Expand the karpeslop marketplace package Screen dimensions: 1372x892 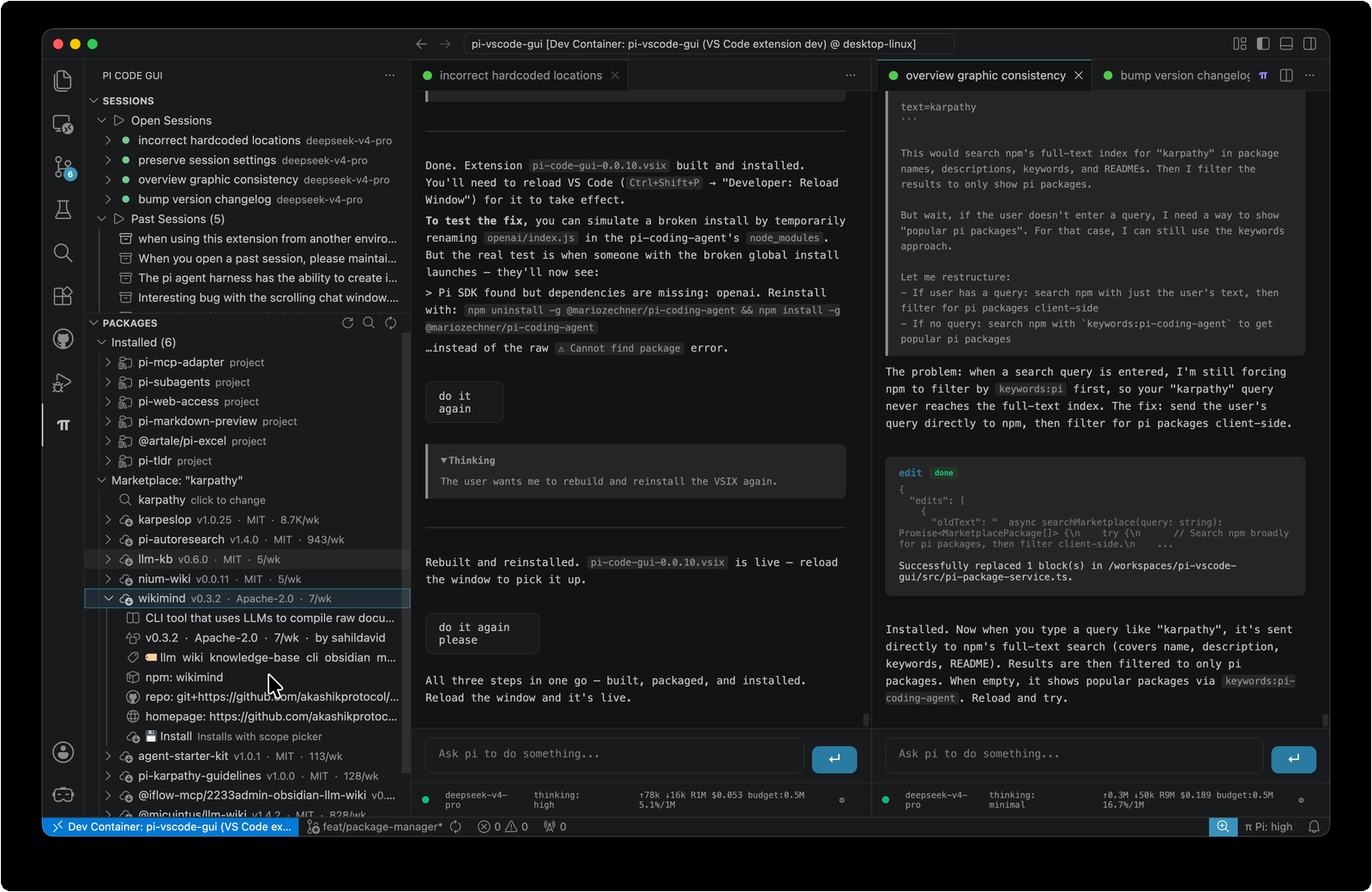point(108,520)
